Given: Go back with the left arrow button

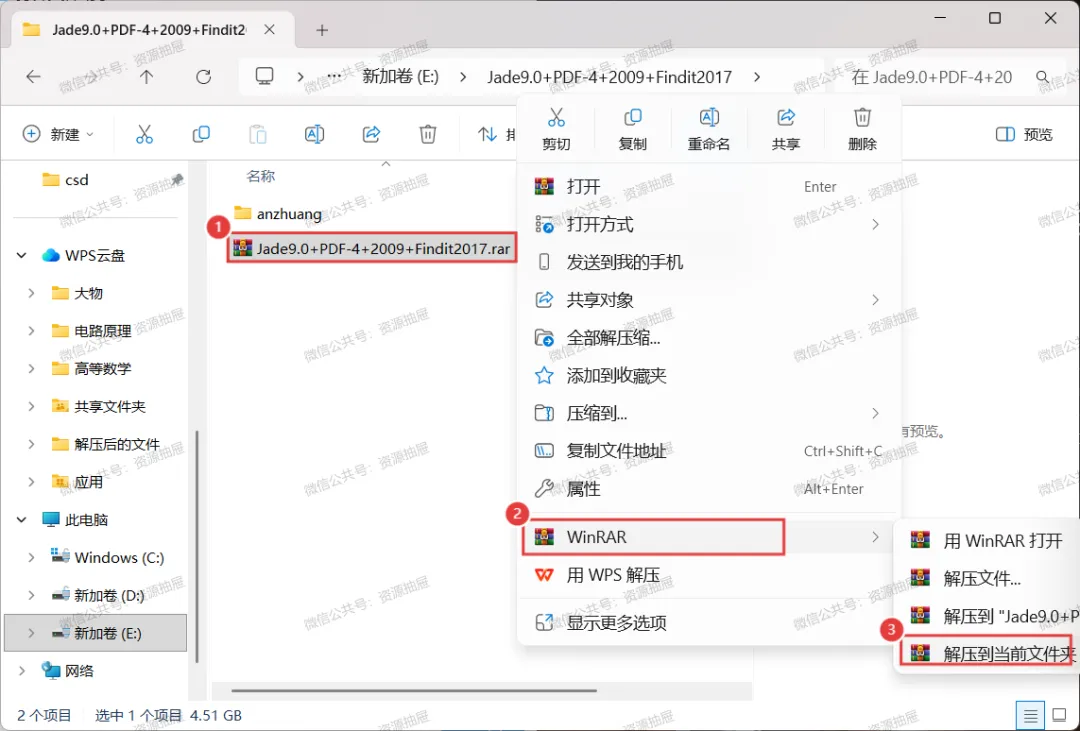Looking at the screenshot, I should 33,76.
